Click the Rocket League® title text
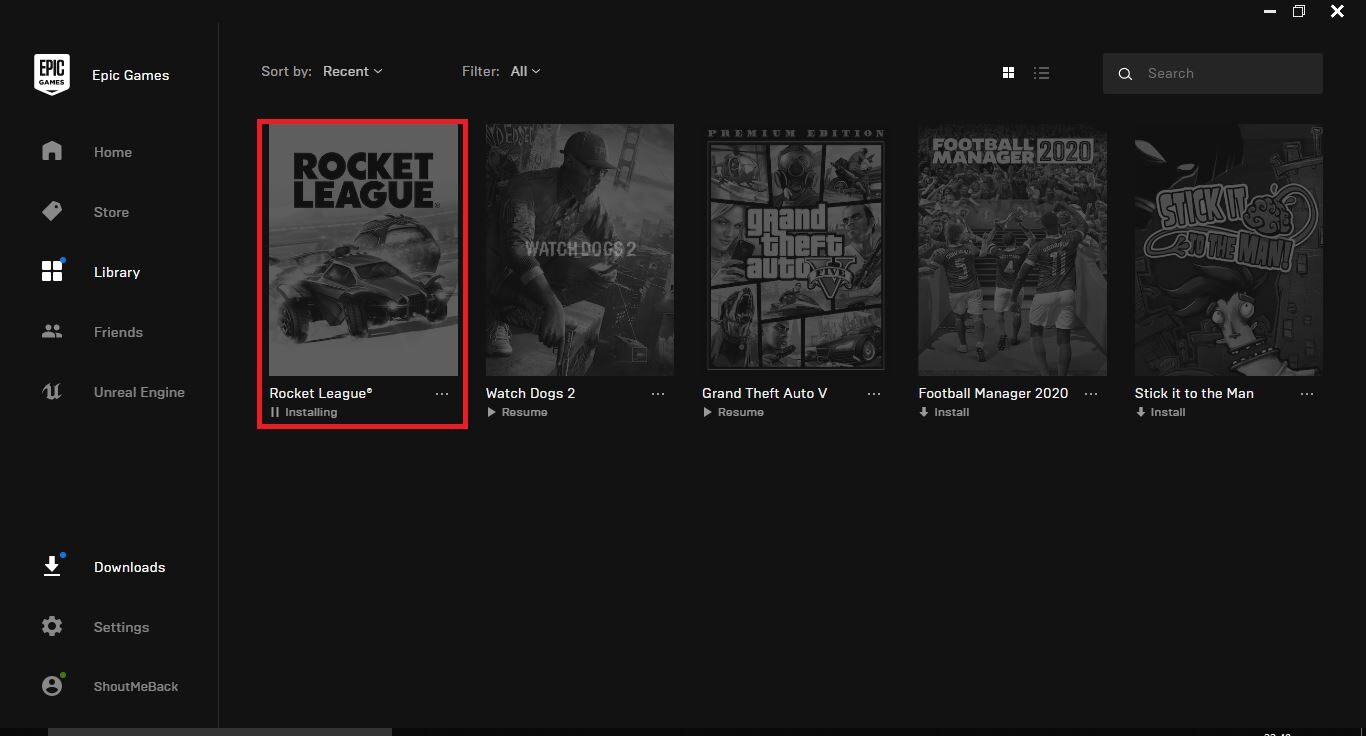The width and height of the screenshot is (1366, 736). [x=321, y=393]
